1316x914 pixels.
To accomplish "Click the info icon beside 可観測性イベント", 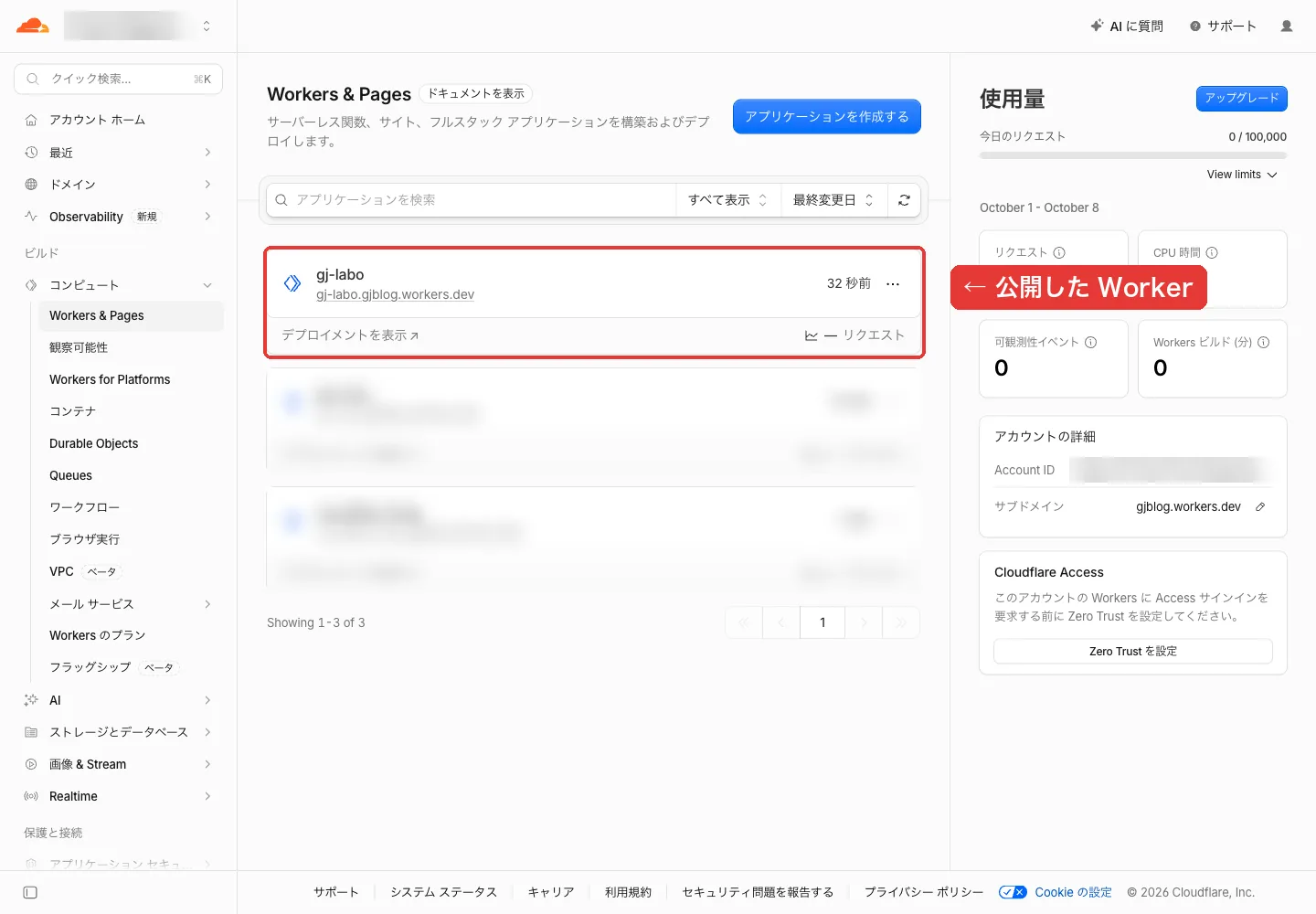I will (1090, 342).
